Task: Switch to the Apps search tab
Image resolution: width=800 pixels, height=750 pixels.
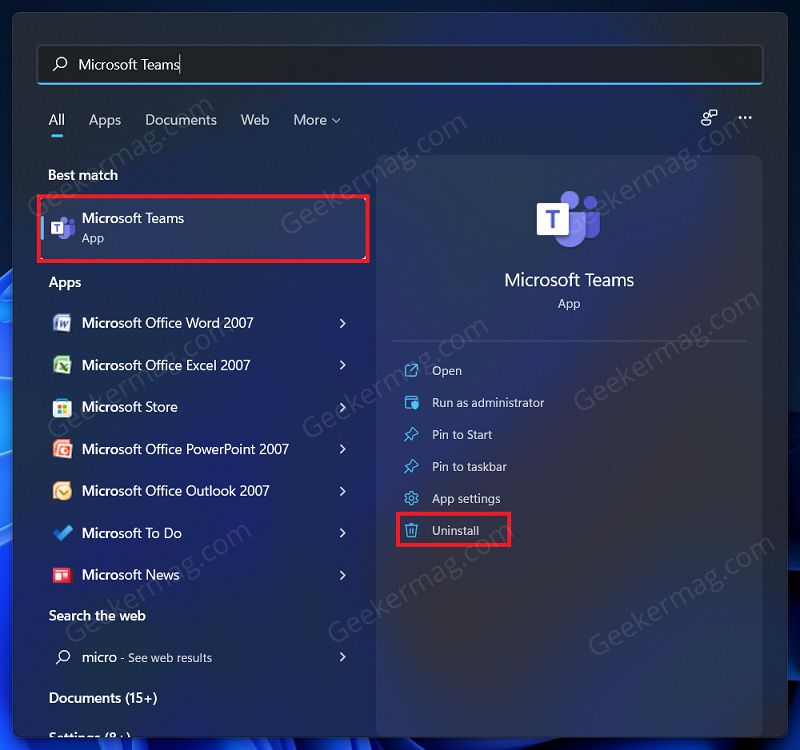Action: tap(105, 120)
